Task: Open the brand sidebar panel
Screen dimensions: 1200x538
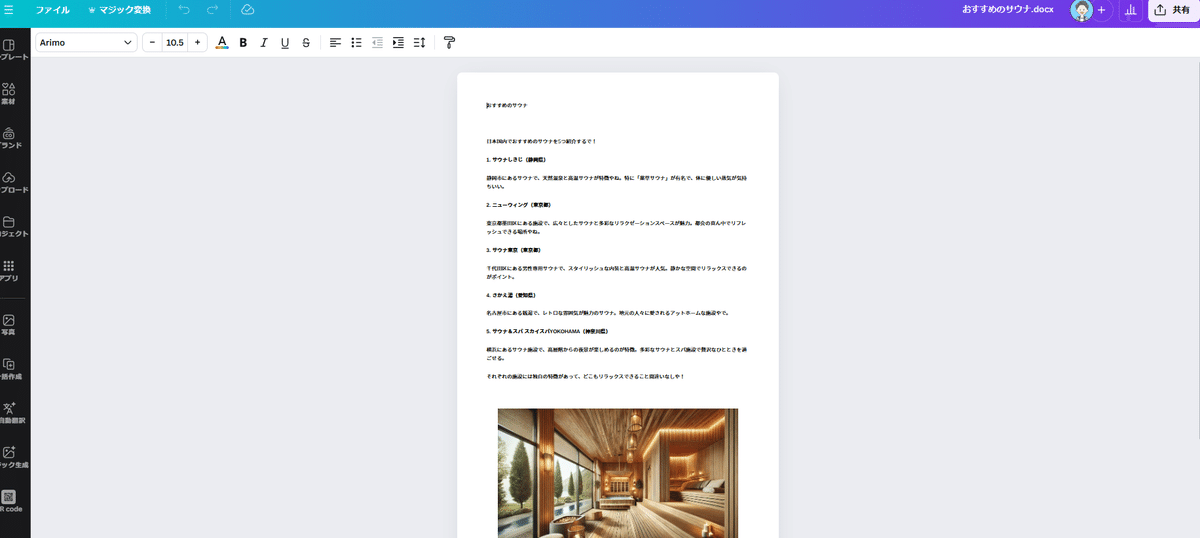Action: (12, 138)
